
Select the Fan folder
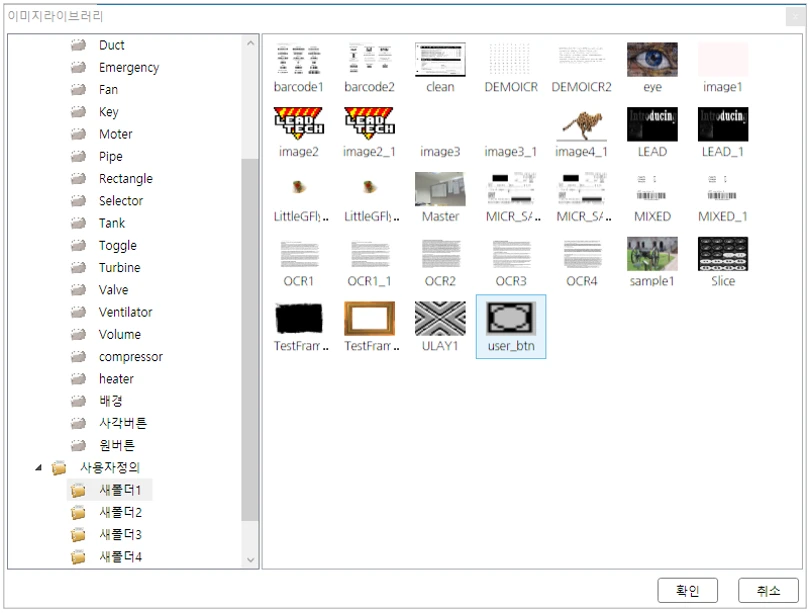click(x=108, y=89)
